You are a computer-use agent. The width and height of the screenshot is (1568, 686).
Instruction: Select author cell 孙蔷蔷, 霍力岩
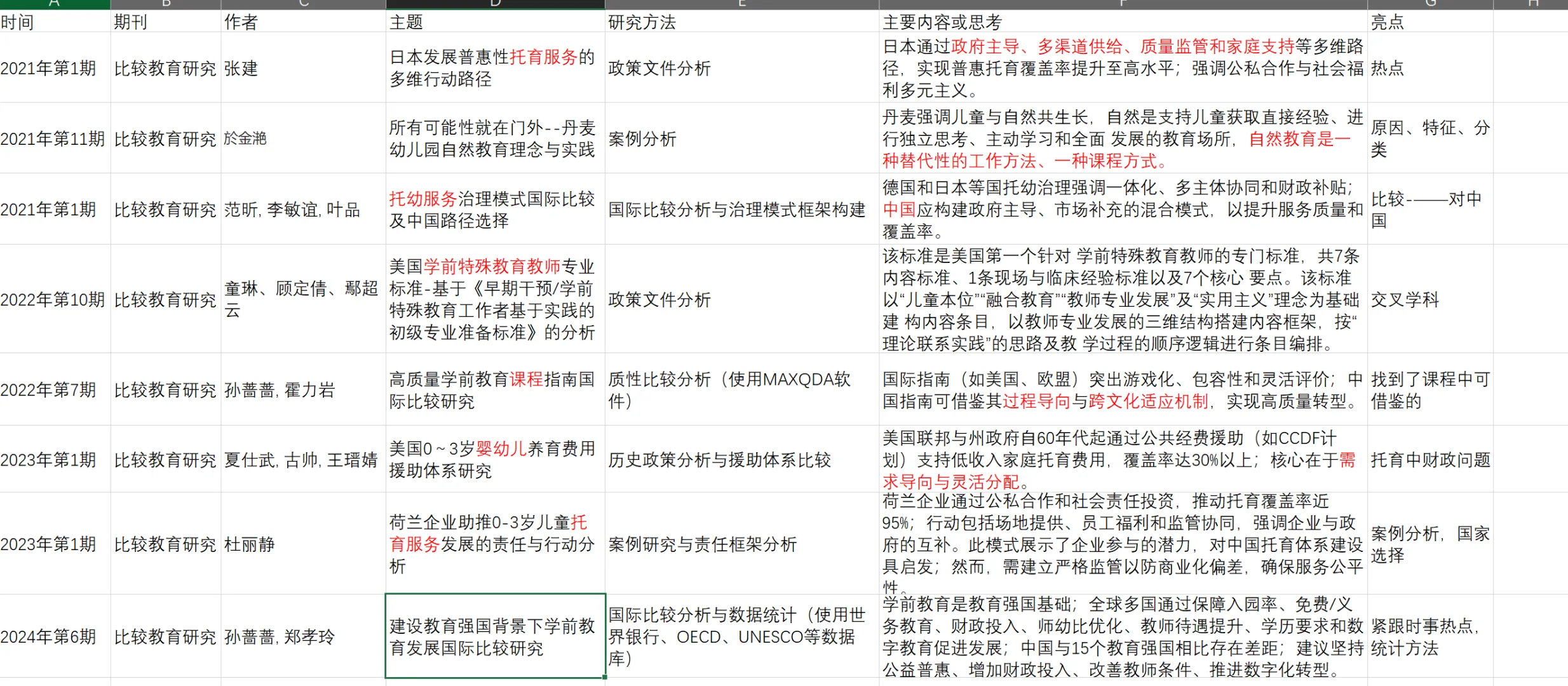click(303, 389)
